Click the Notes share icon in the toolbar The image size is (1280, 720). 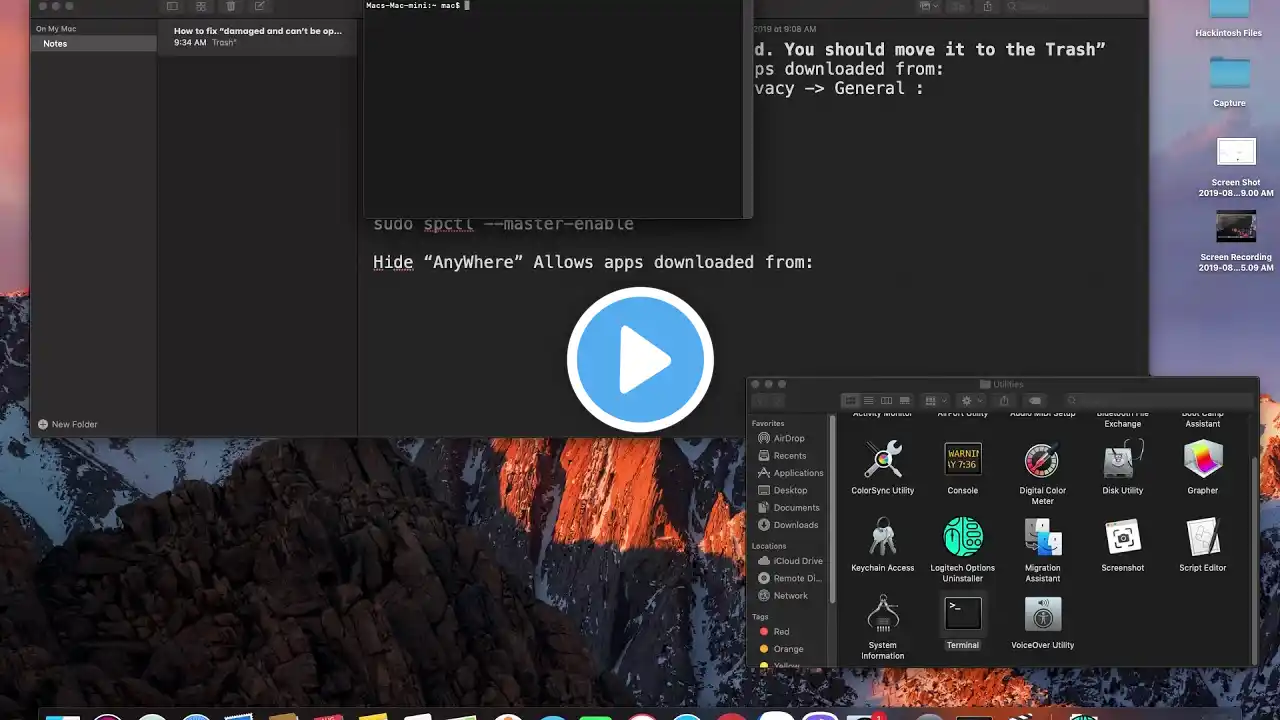[x=988, y=7]
